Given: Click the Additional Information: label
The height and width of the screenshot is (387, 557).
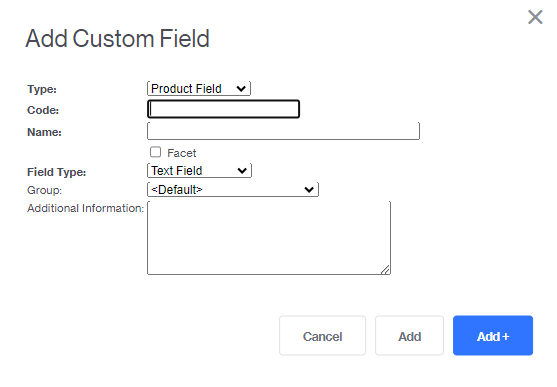Looking at the screenshot, I should point(86,208).
